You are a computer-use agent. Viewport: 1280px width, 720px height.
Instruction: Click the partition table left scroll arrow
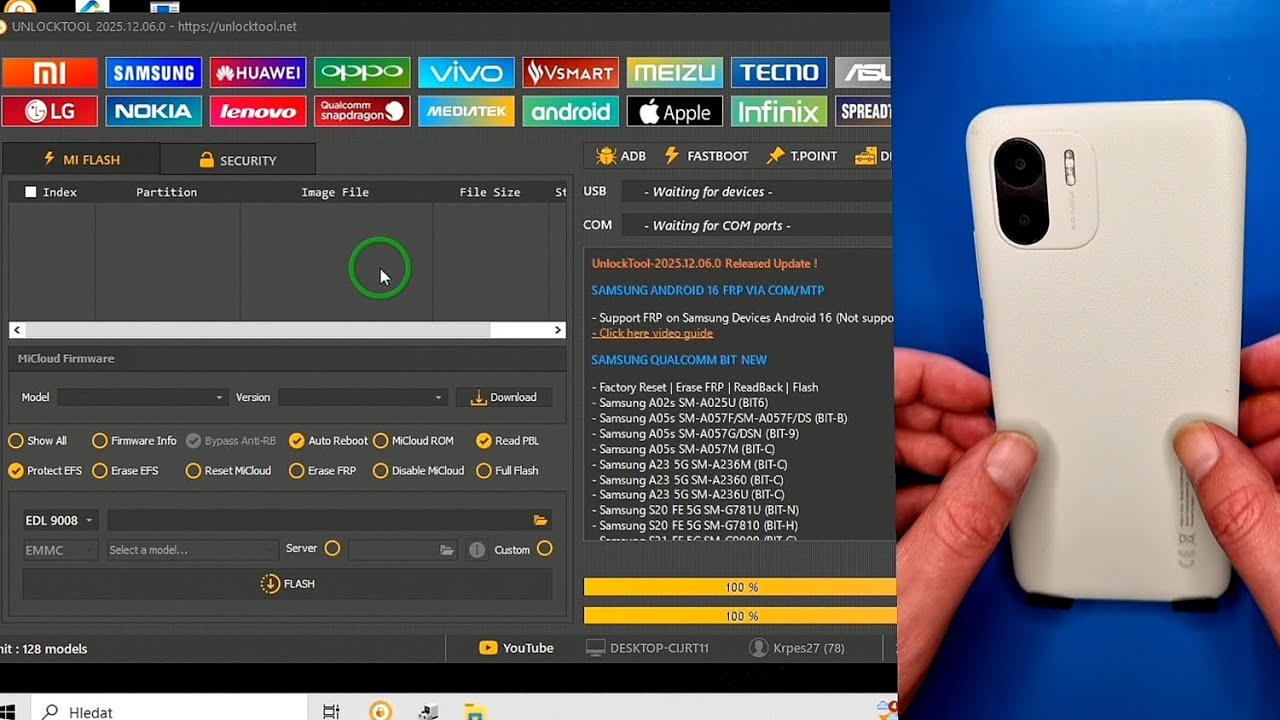tap(17, 330)
